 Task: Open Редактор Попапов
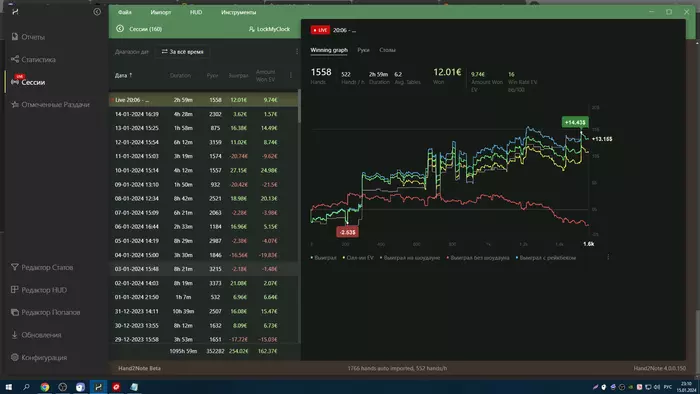(x=45, y=312)
